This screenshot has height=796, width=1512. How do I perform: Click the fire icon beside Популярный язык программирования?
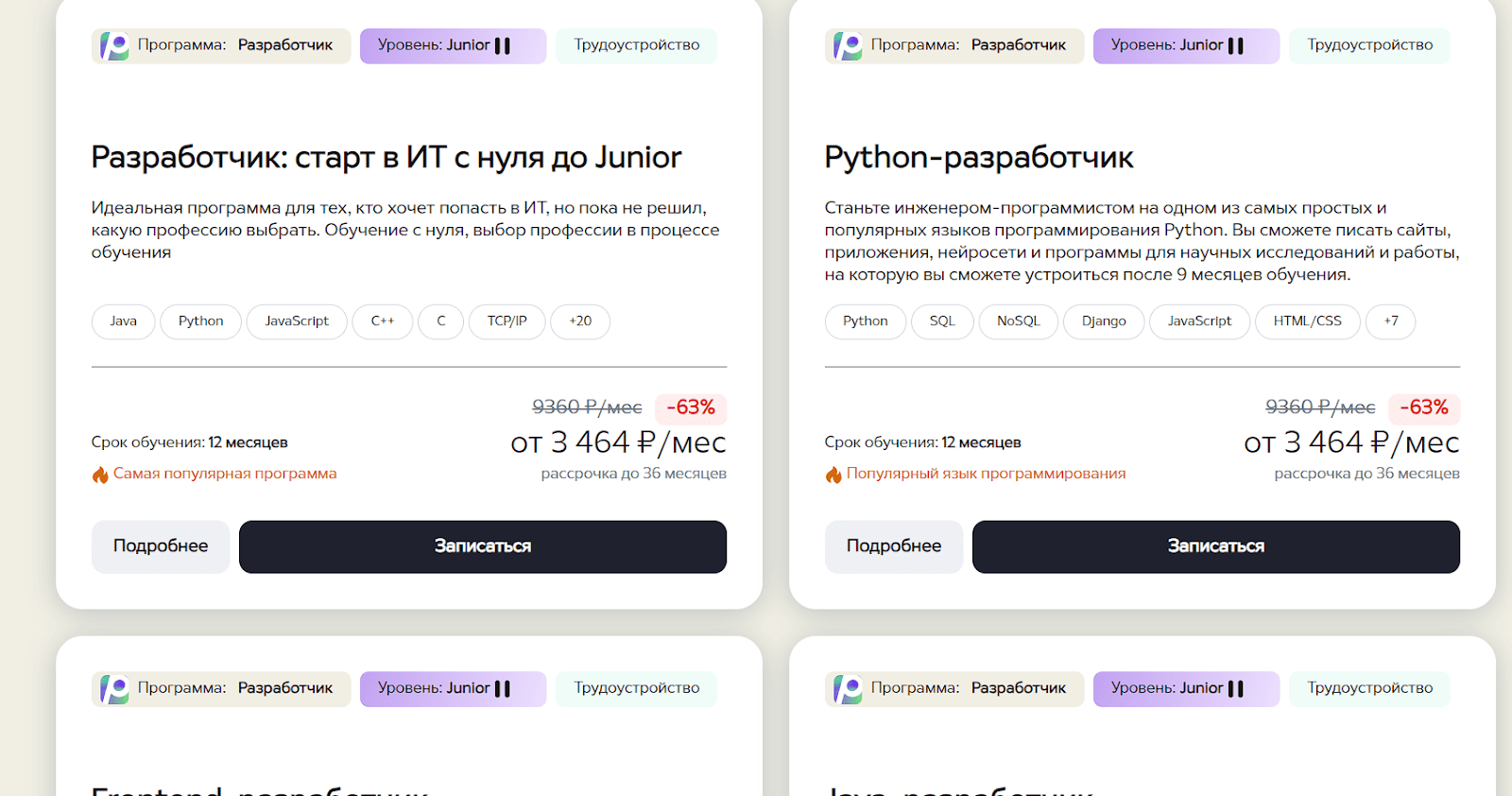833,475
